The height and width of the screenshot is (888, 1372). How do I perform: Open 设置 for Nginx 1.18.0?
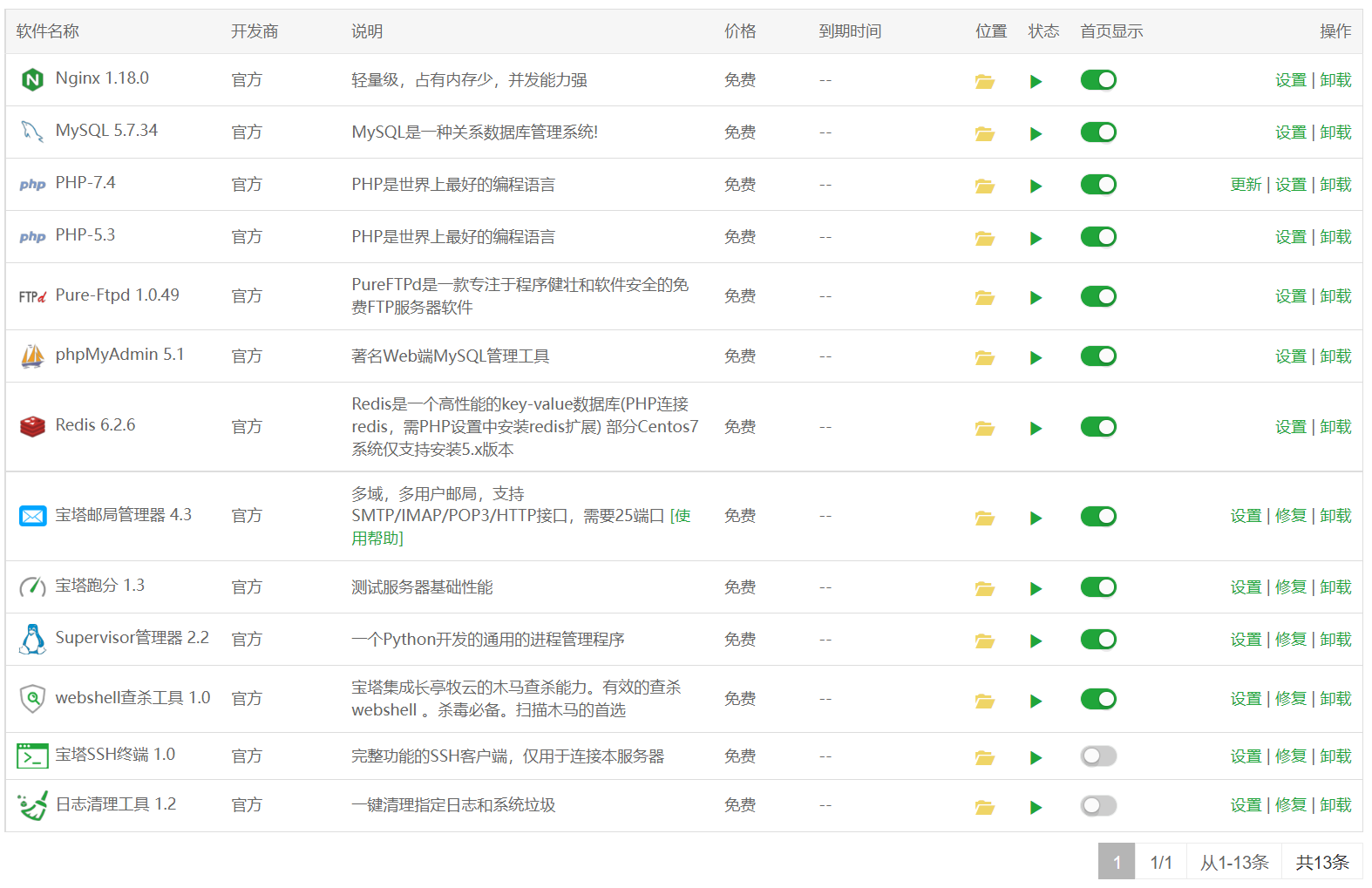[1290, 80]
